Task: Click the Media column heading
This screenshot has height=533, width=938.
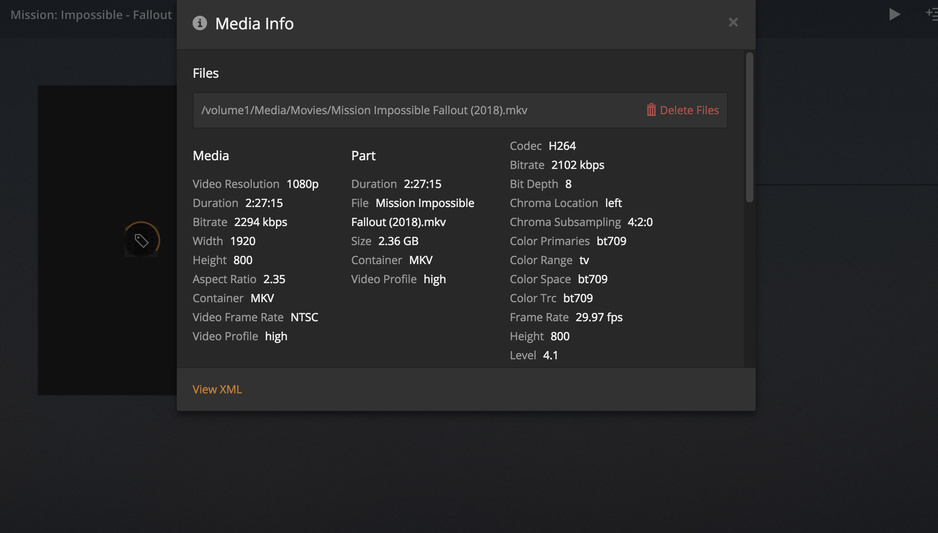Action: point(211,155)
